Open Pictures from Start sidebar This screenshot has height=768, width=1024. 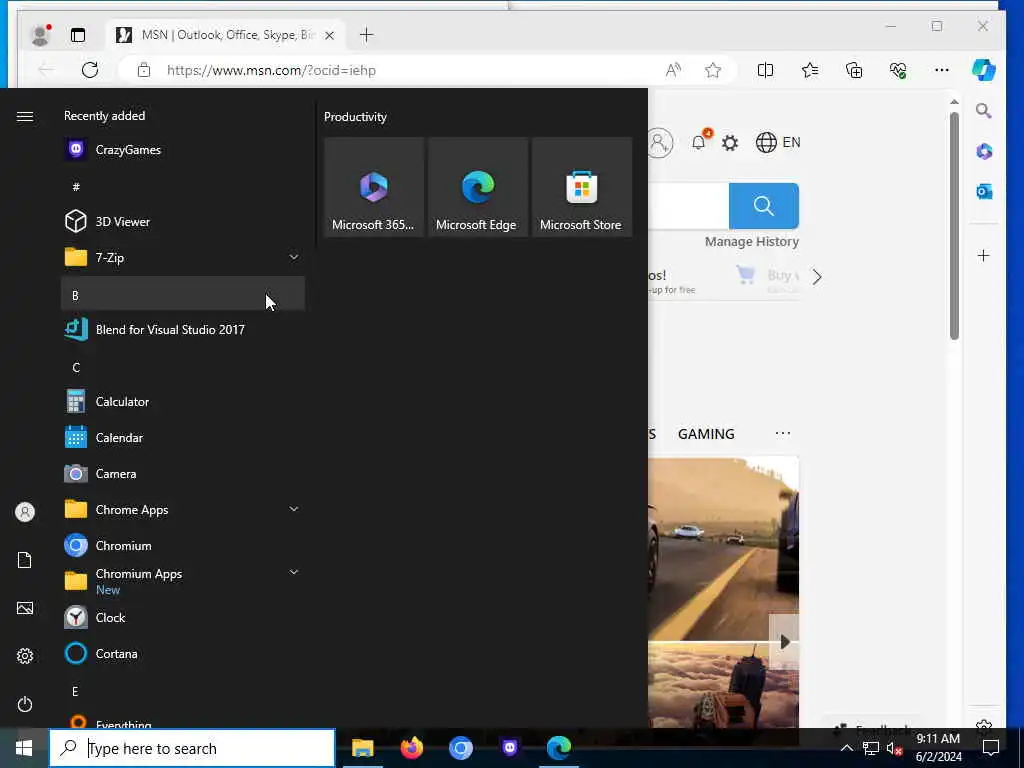click(x=25, y=609)
